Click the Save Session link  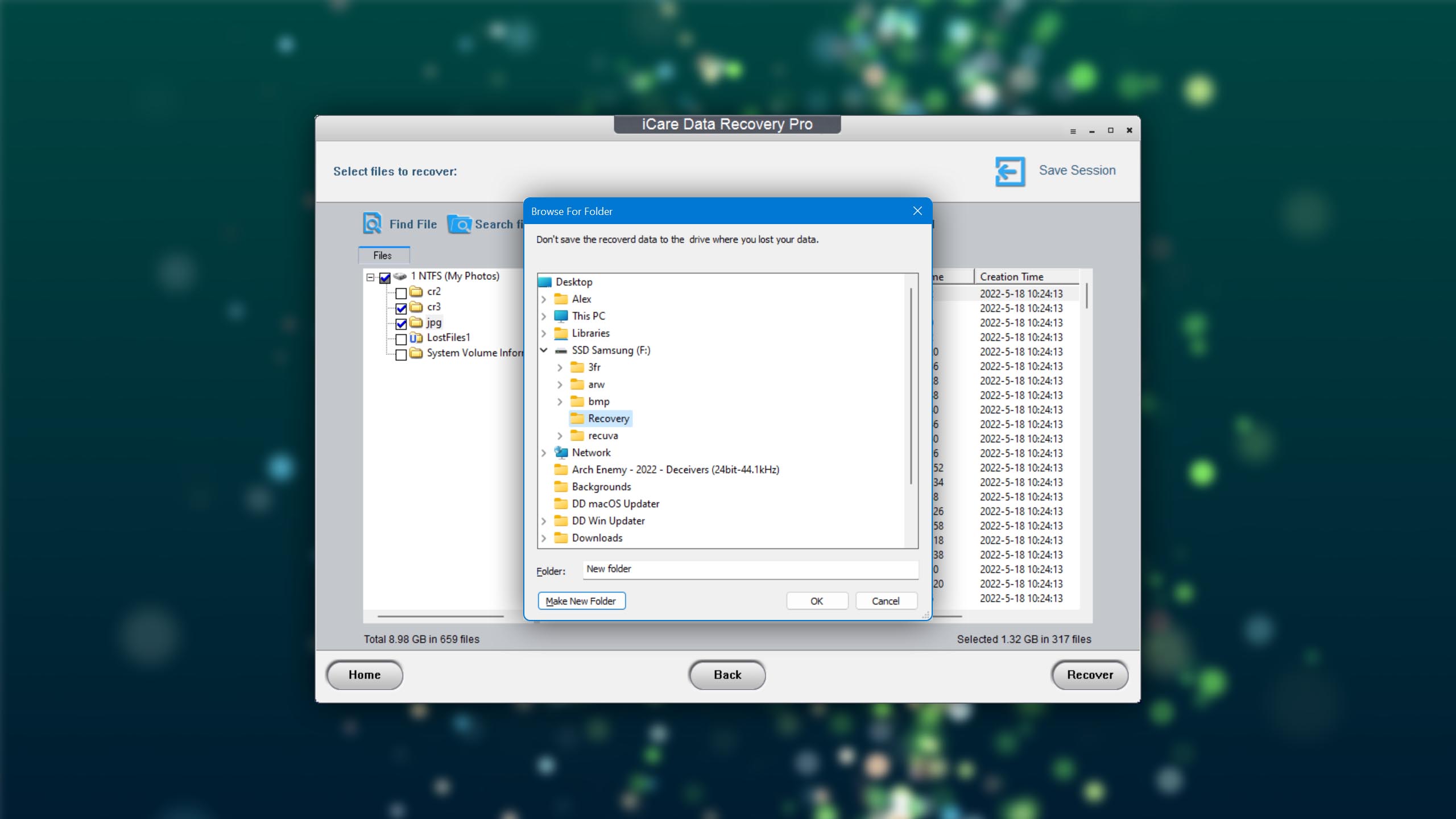pos(1077,170)
